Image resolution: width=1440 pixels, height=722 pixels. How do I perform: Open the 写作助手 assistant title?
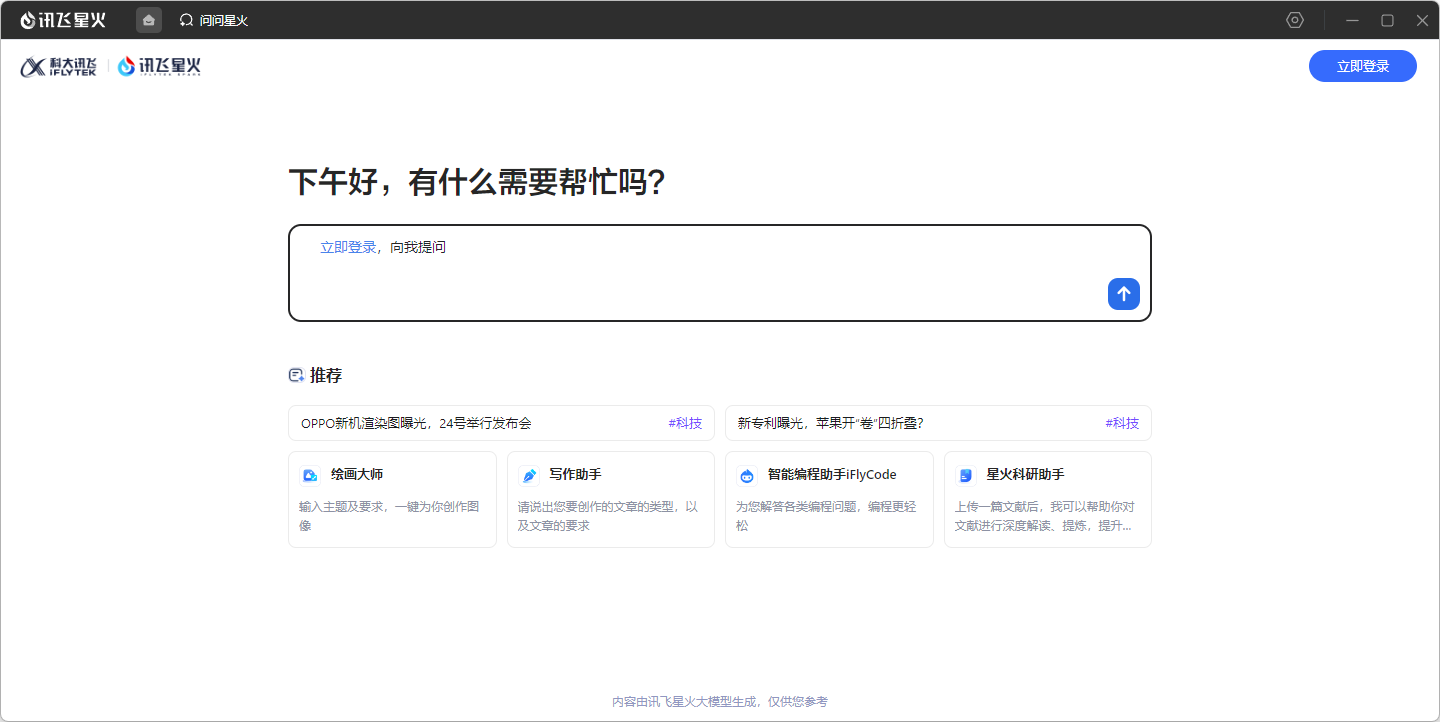point(575,475)
